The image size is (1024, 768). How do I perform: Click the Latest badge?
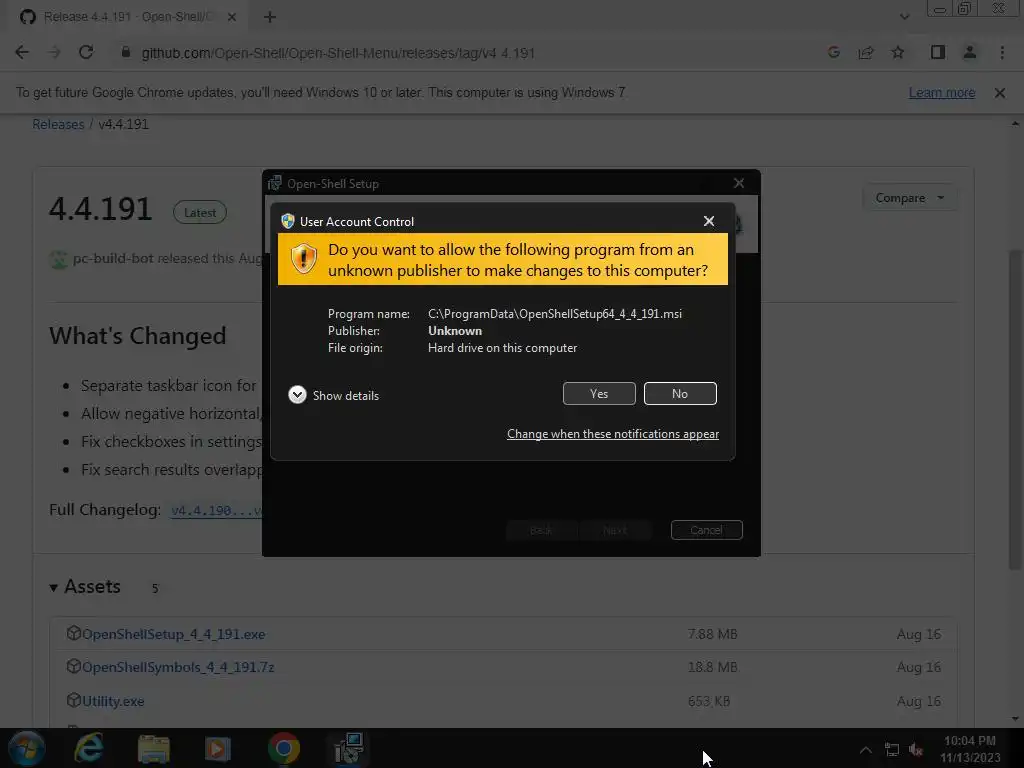pyautogui.click(x=200, y=212)
